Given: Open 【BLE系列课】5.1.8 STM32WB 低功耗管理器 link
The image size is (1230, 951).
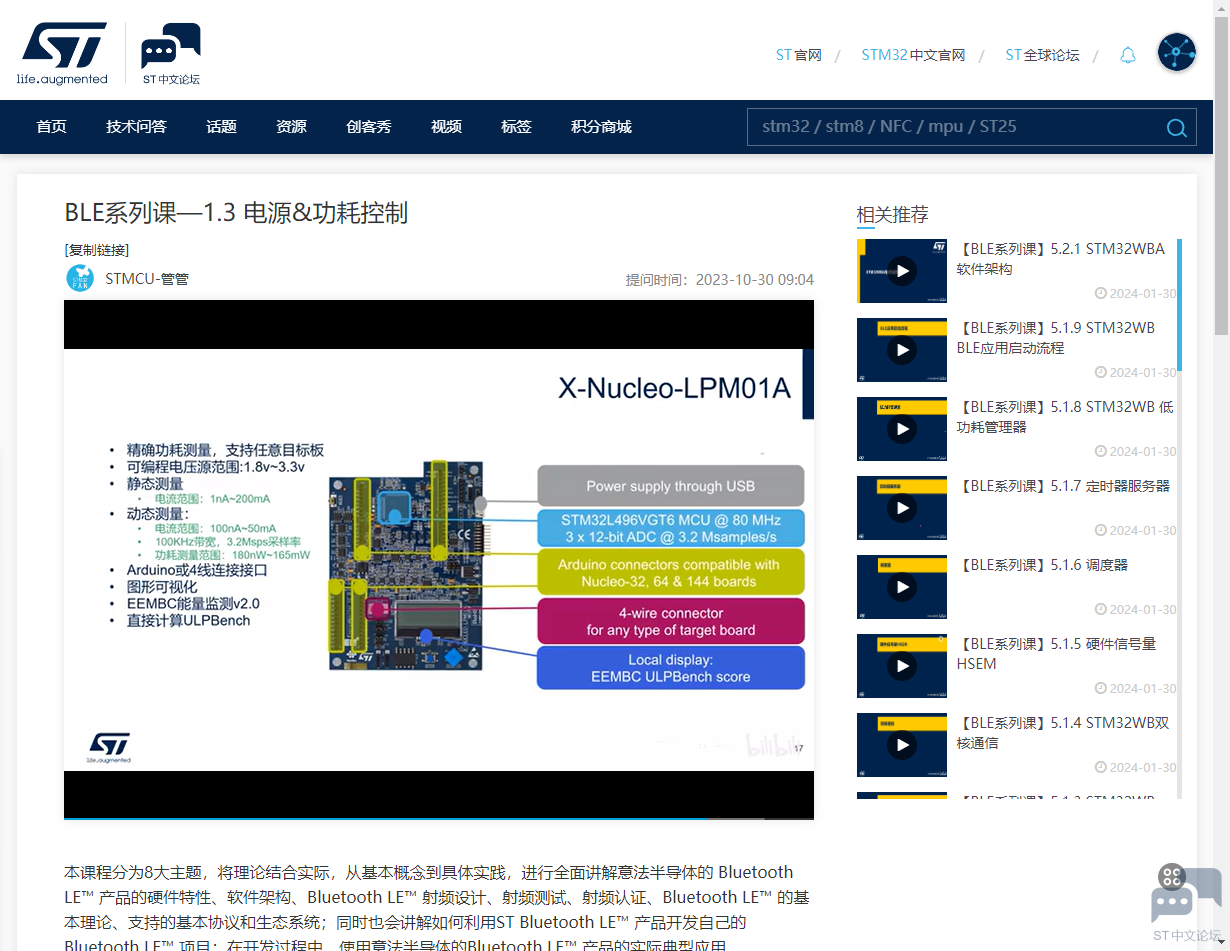Looking at the screenshot, I should 1065,417.
